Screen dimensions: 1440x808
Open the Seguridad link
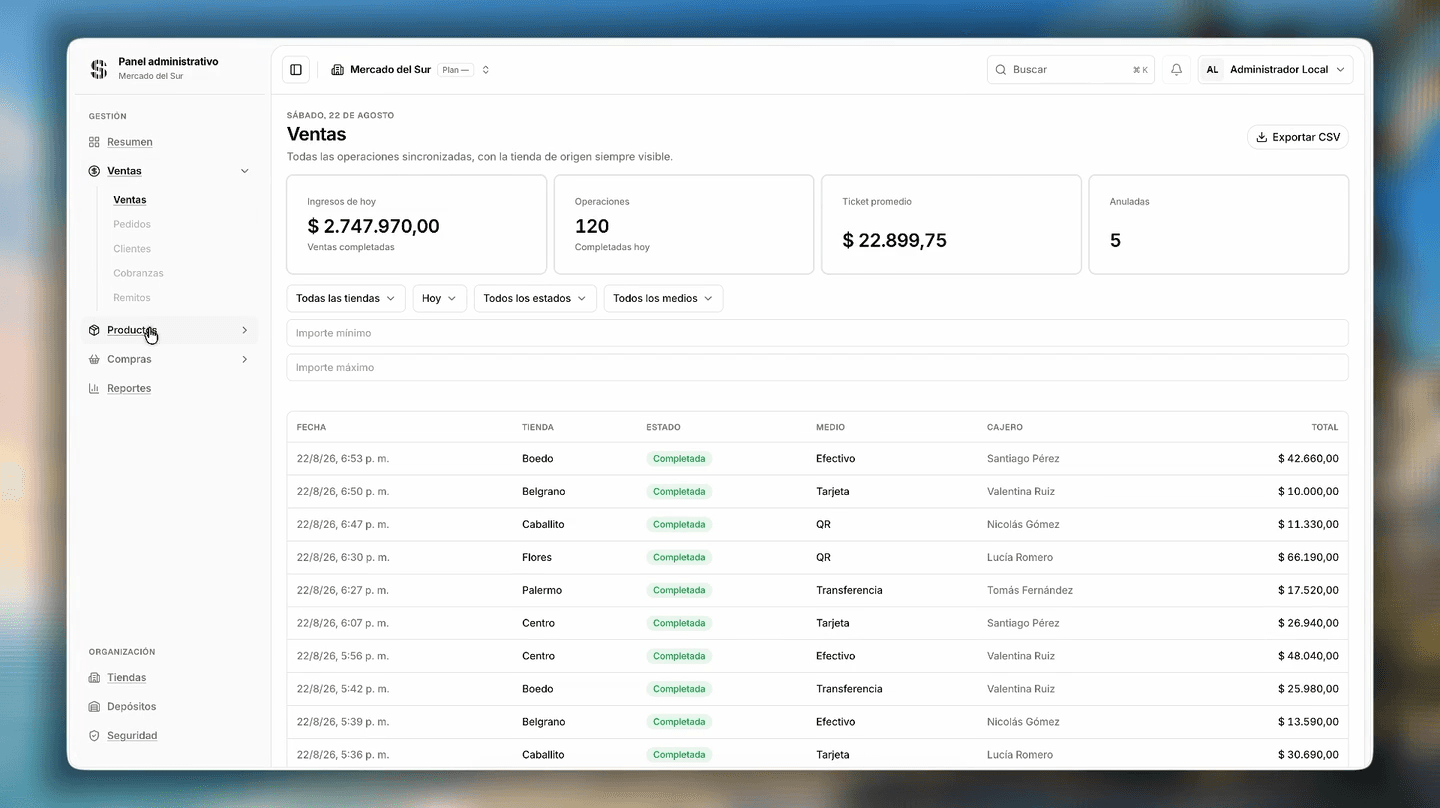point(132,735)
